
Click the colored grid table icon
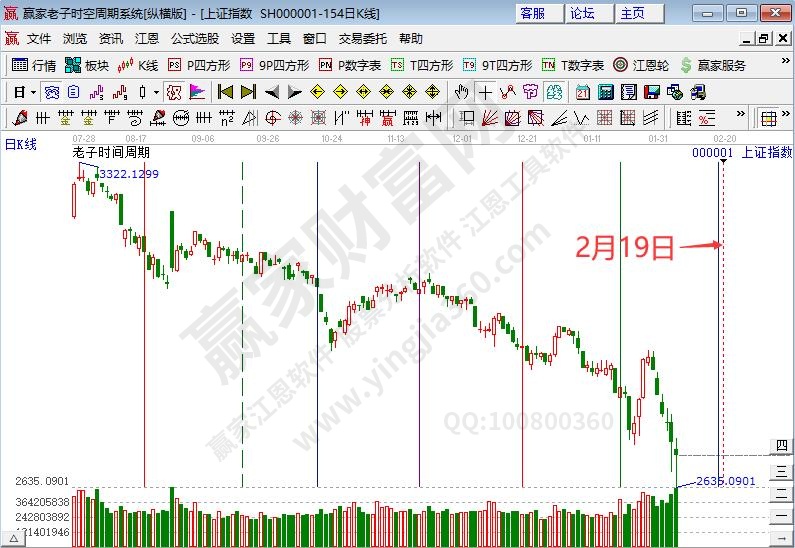coord(769,119)
